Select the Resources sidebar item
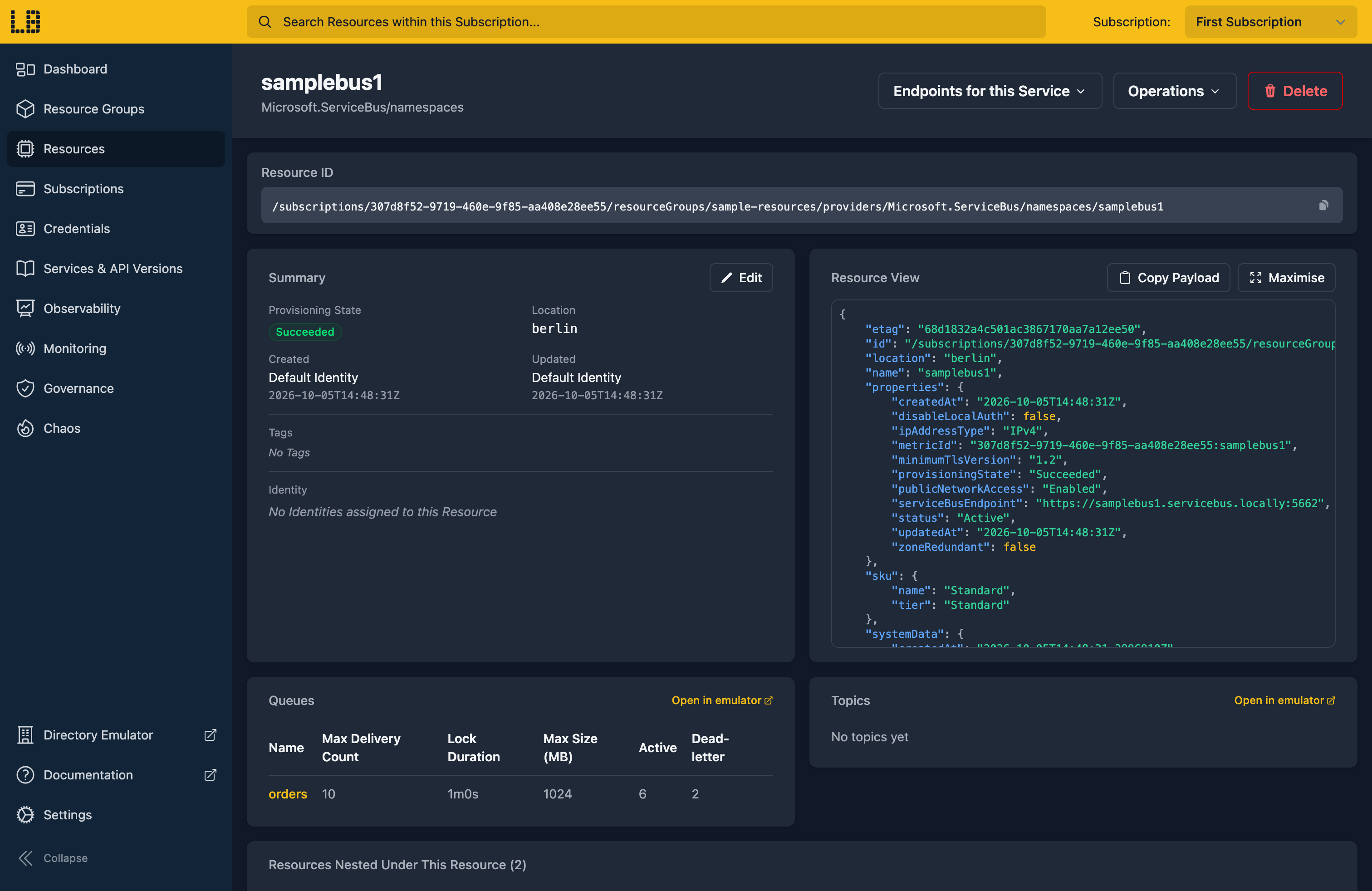 116,149
